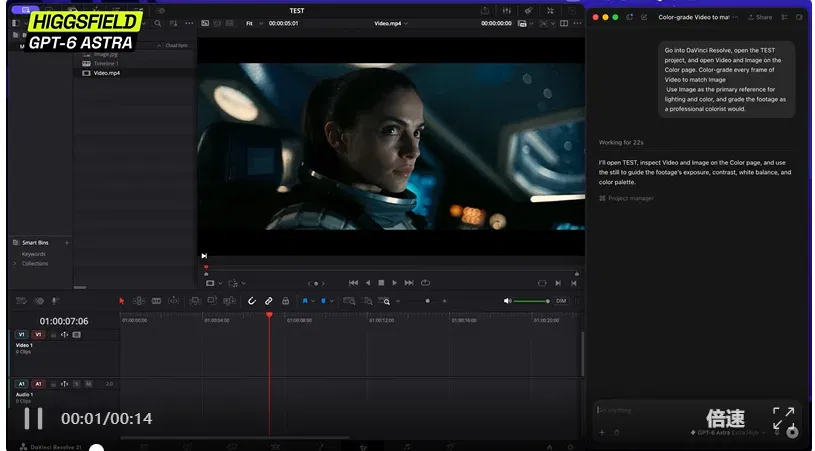Image resolution: width=815 pixels, height=451 pixels.
Task: Toggle auto select on Audio 1 track
Action: click(x=64, y=384)
